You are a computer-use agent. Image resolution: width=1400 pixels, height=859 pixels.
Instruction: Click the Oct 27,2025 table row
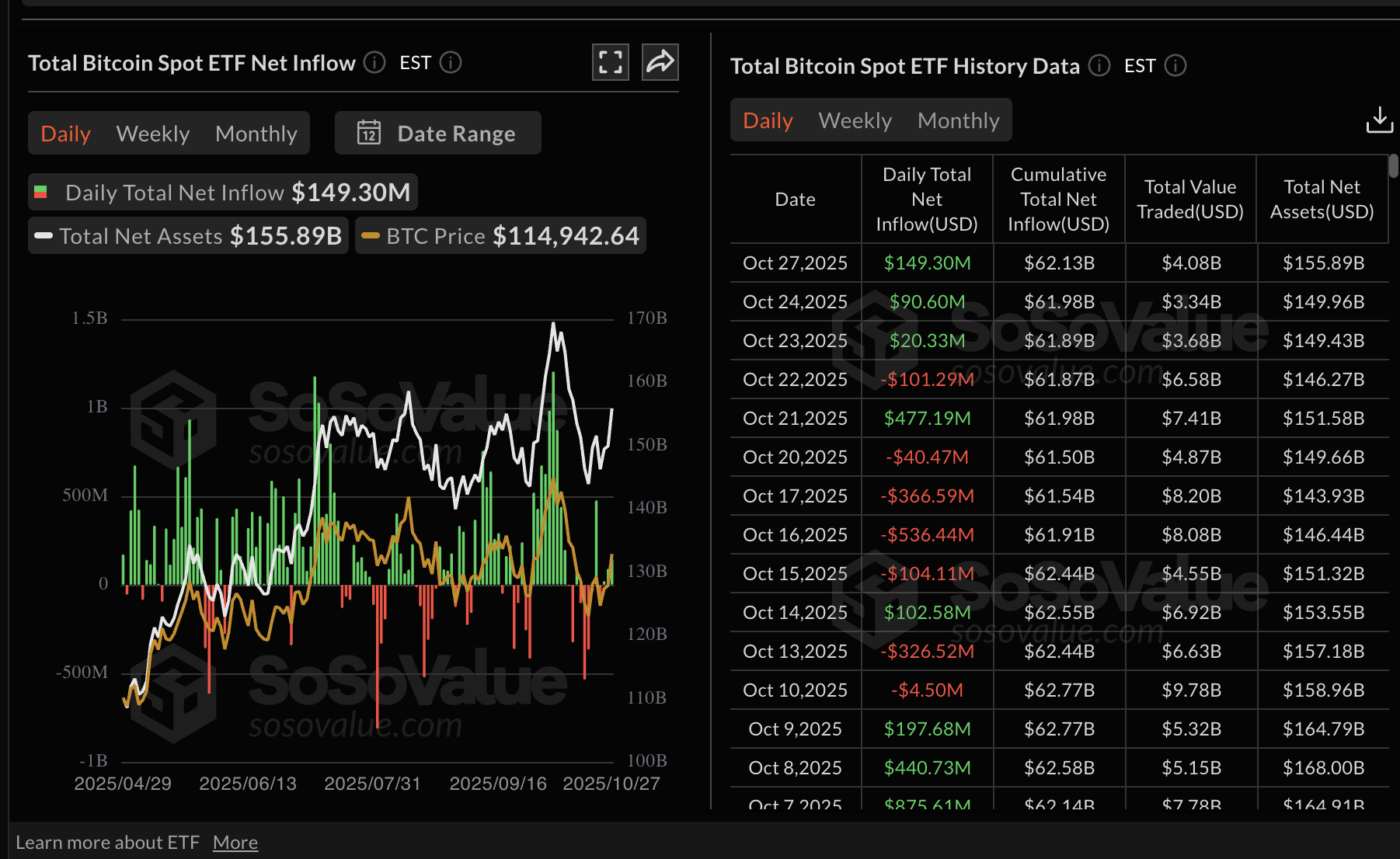pyautogui.click(x=1058, y=263)
